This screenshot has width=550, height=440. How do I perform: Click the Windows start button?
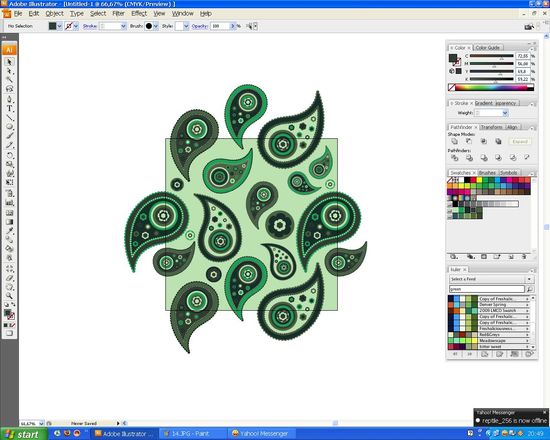coord(24,434)
